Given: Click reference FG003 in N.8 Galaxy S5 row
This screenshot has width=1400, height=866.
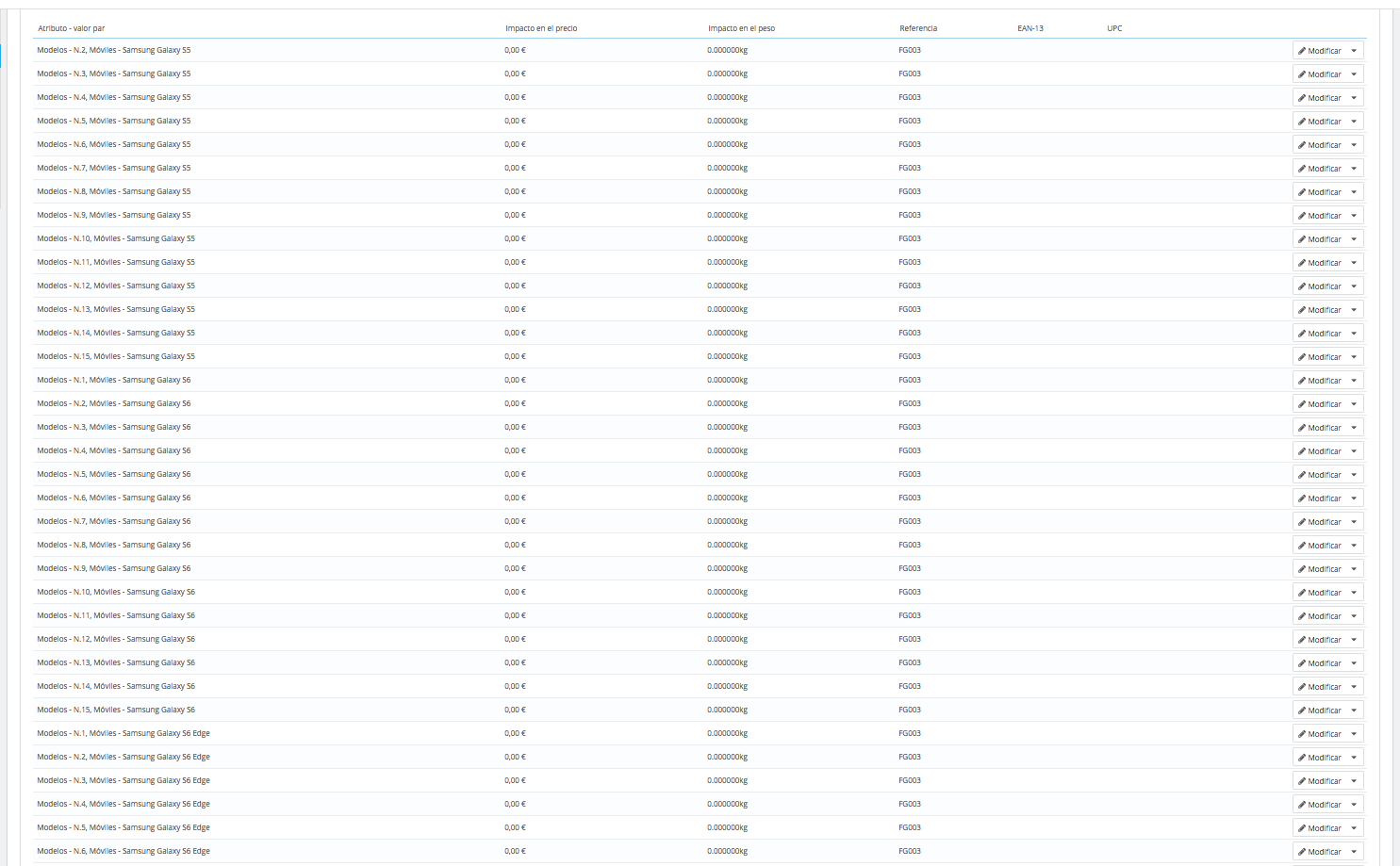Looking at the screenshot, I should (910, 191).
